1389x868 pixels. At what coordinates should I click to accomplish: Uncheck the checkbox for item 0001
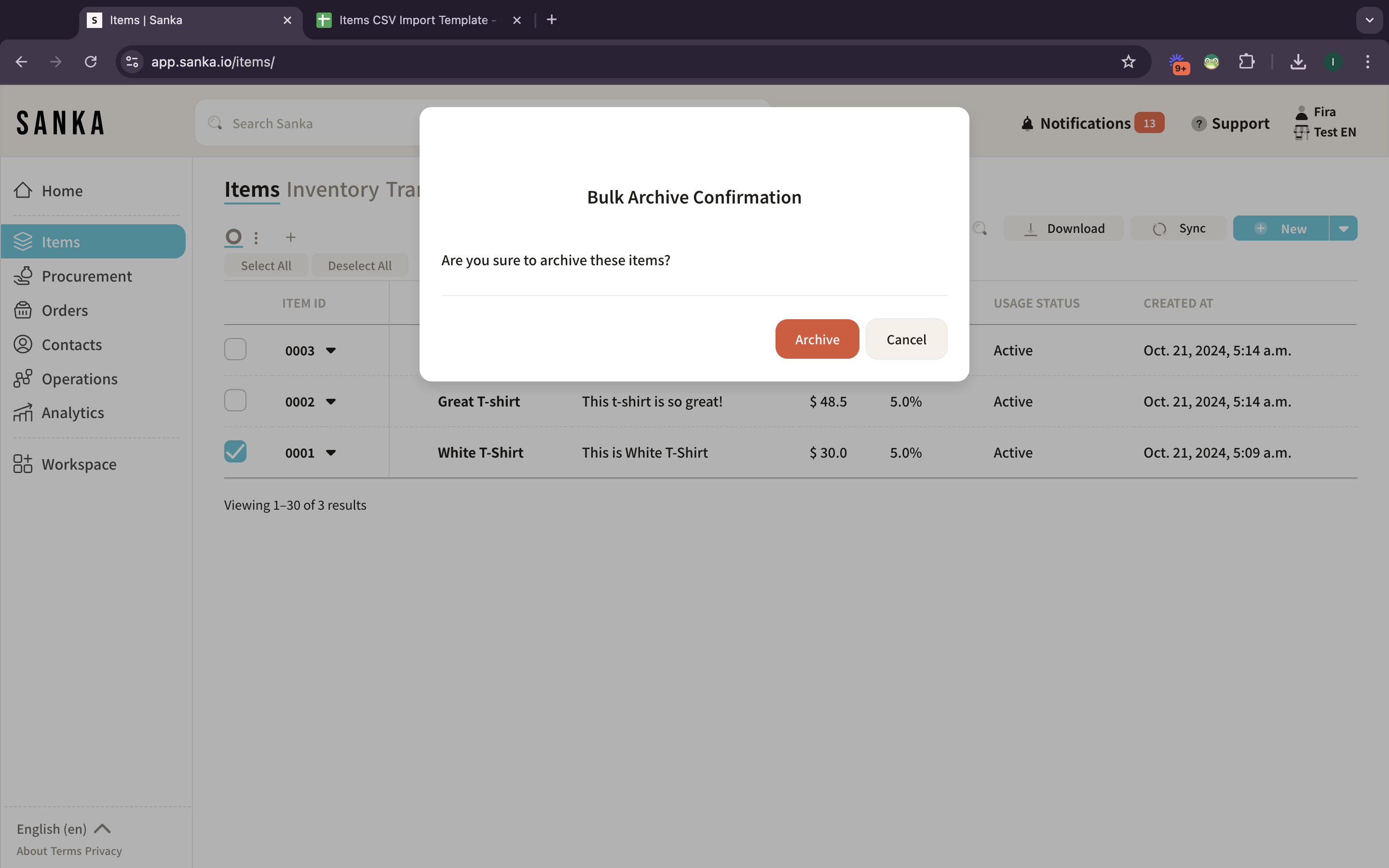(235, 452)
